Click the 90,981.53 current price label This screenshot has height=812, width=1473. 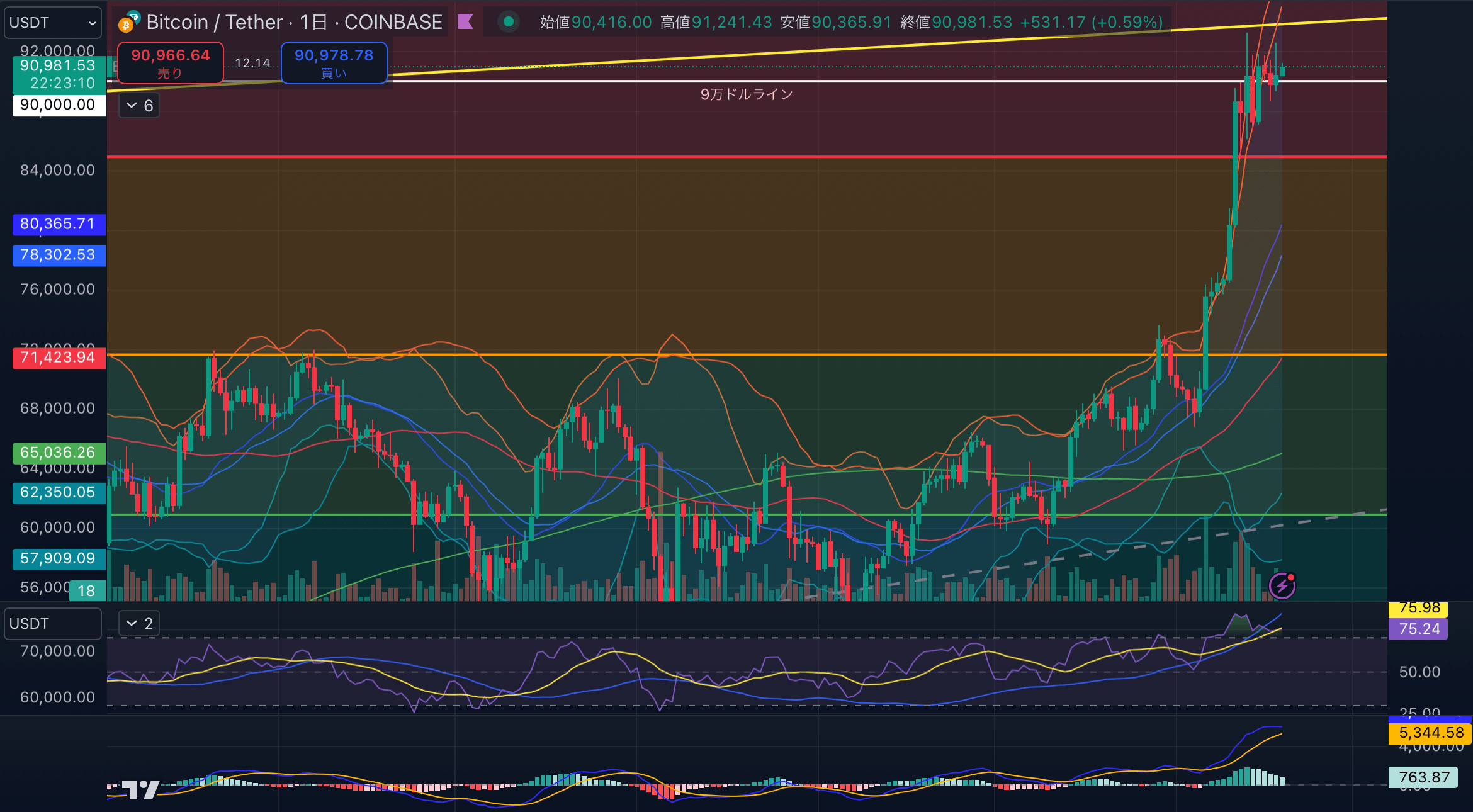point(59,74)
